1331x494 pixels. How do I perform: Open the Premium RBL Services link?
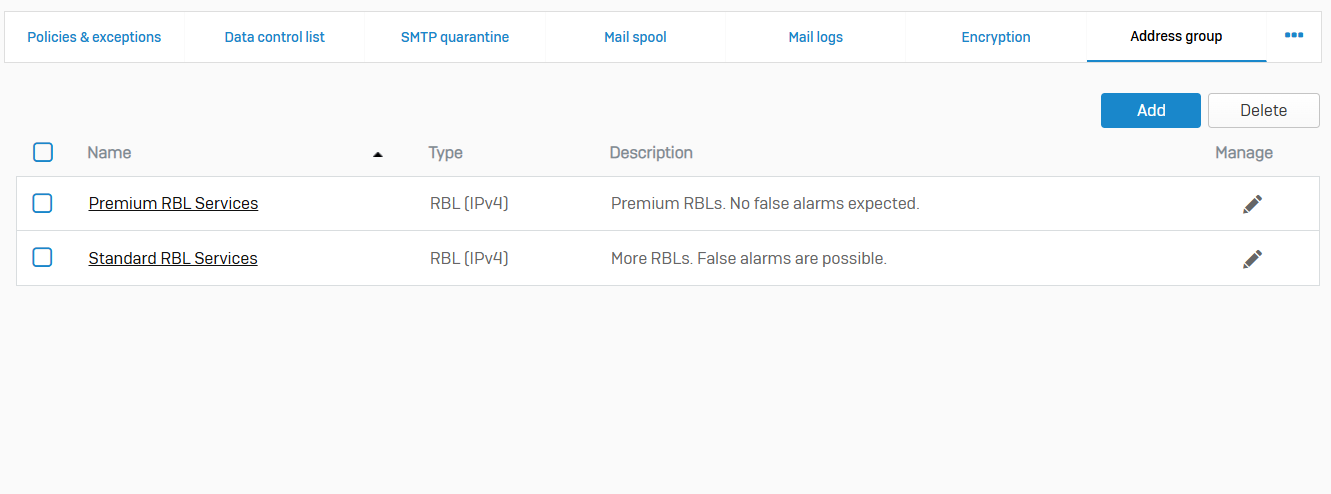coord(173,204)
